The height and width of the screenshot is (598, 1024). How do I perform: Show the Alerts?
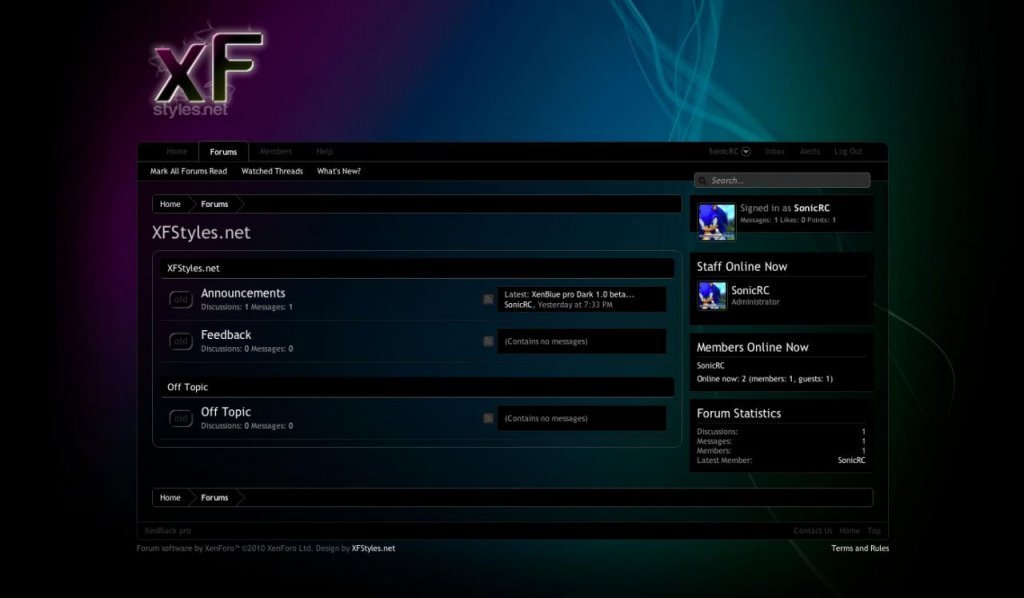pos(810,151)
